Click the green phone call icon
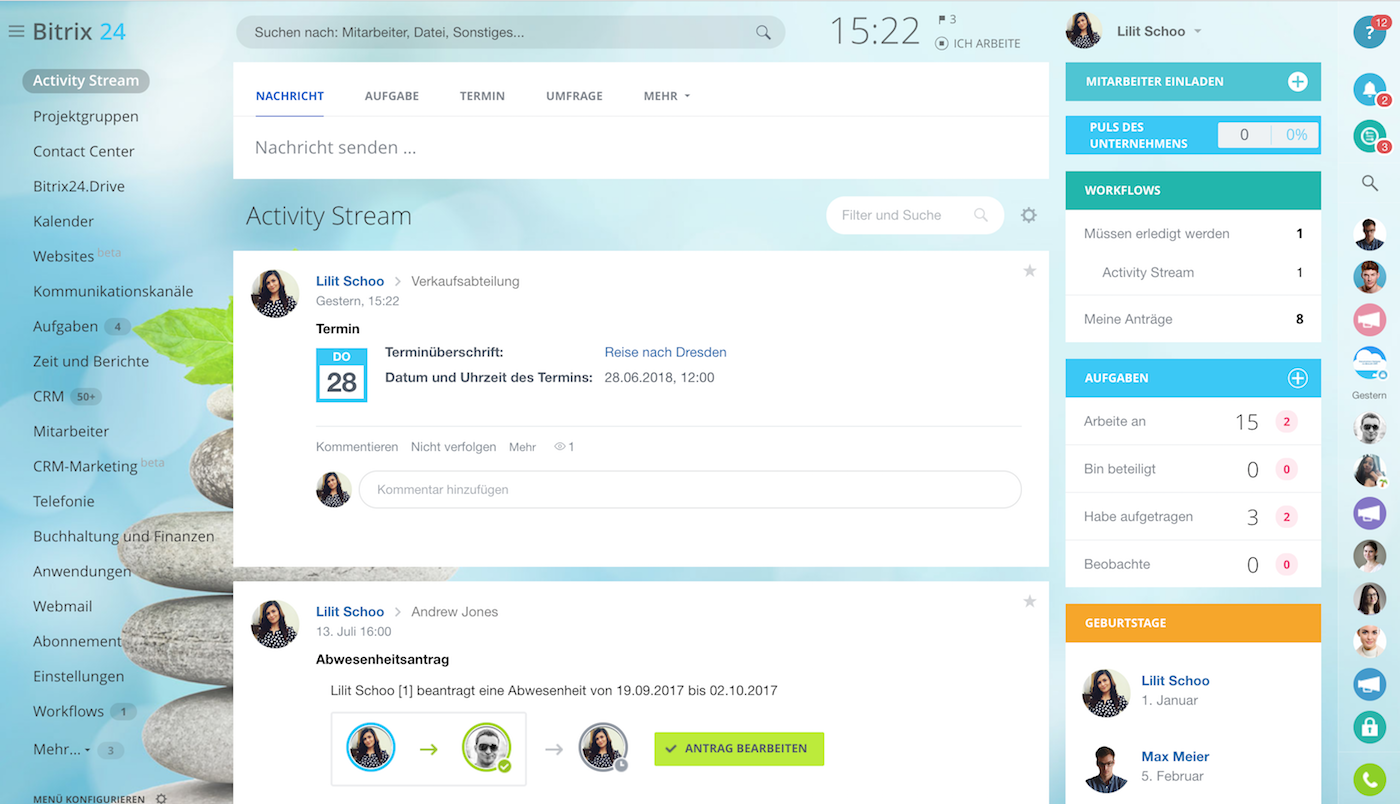This screenshot has width=1400, height=804. point(1369,780)
